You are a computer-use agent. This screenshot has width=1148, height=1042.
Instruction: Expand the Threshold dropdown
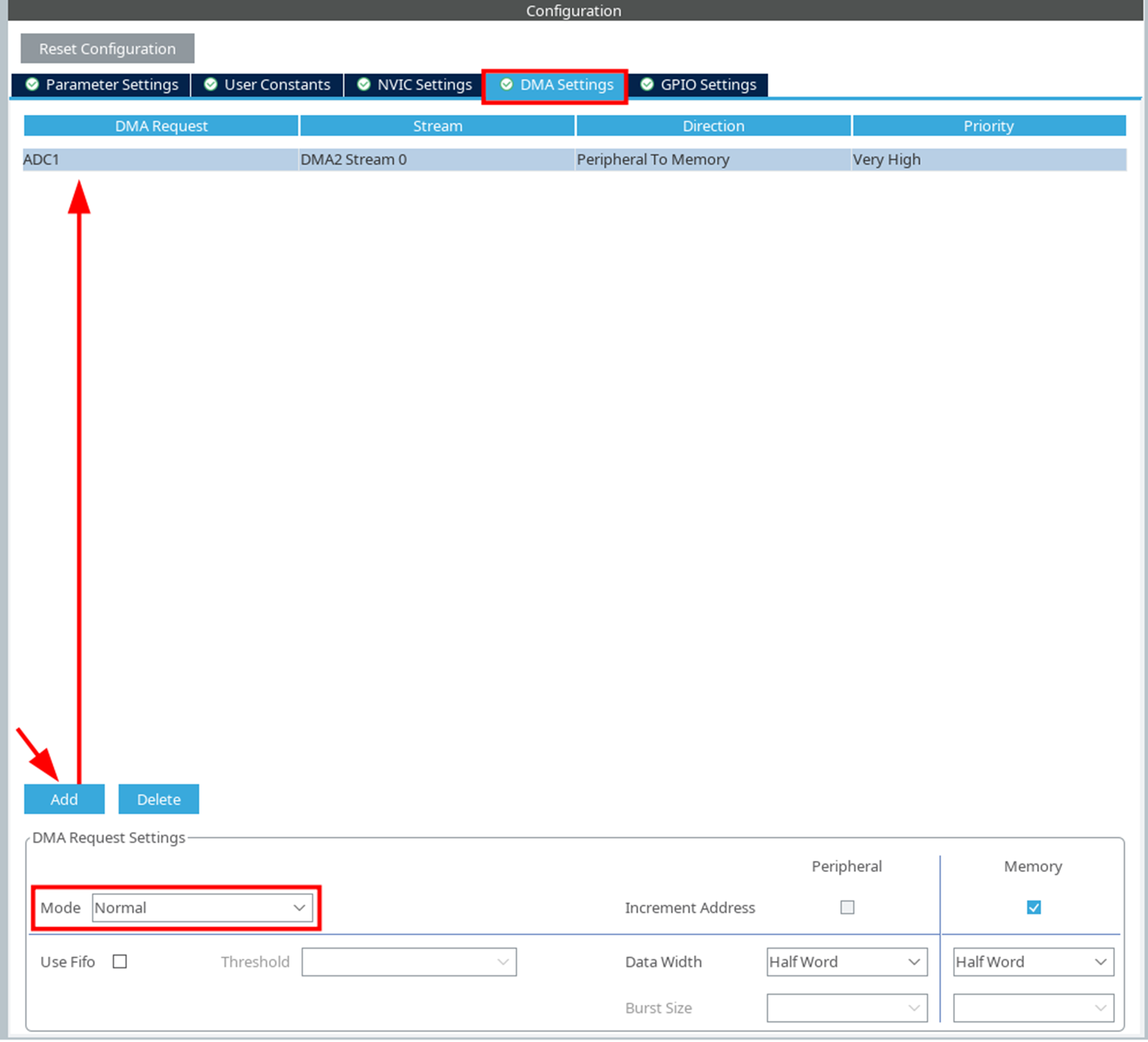pyautogui.click(x=409, y=962)
